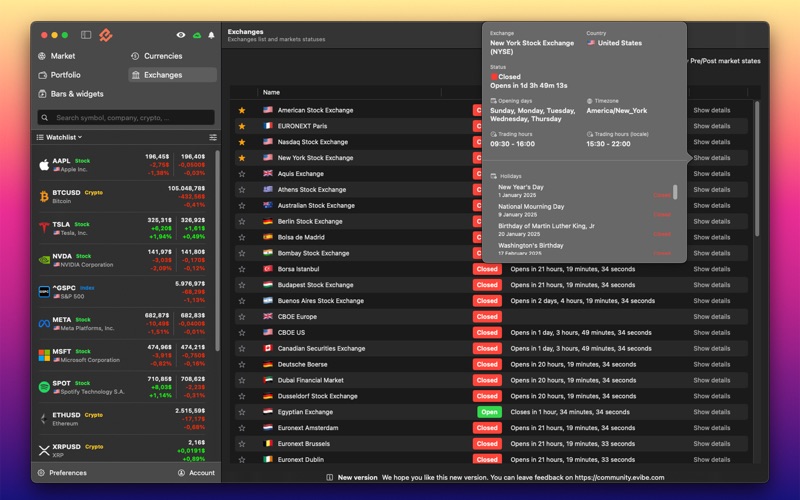
Task: Favorite Berlin Stock Exchange with star
Action: point(242,221)
